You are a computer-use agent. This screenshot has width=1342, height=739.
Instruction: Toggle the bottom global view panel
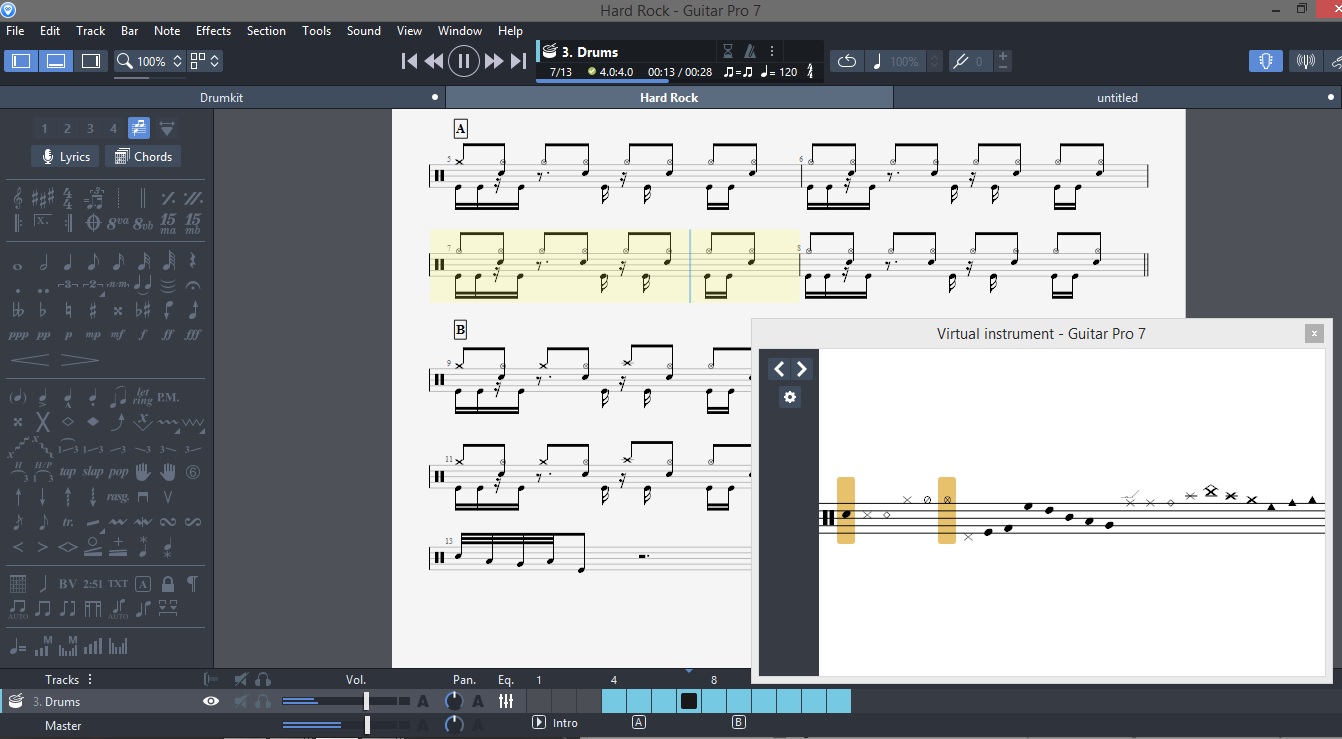(x=55, y=61)
